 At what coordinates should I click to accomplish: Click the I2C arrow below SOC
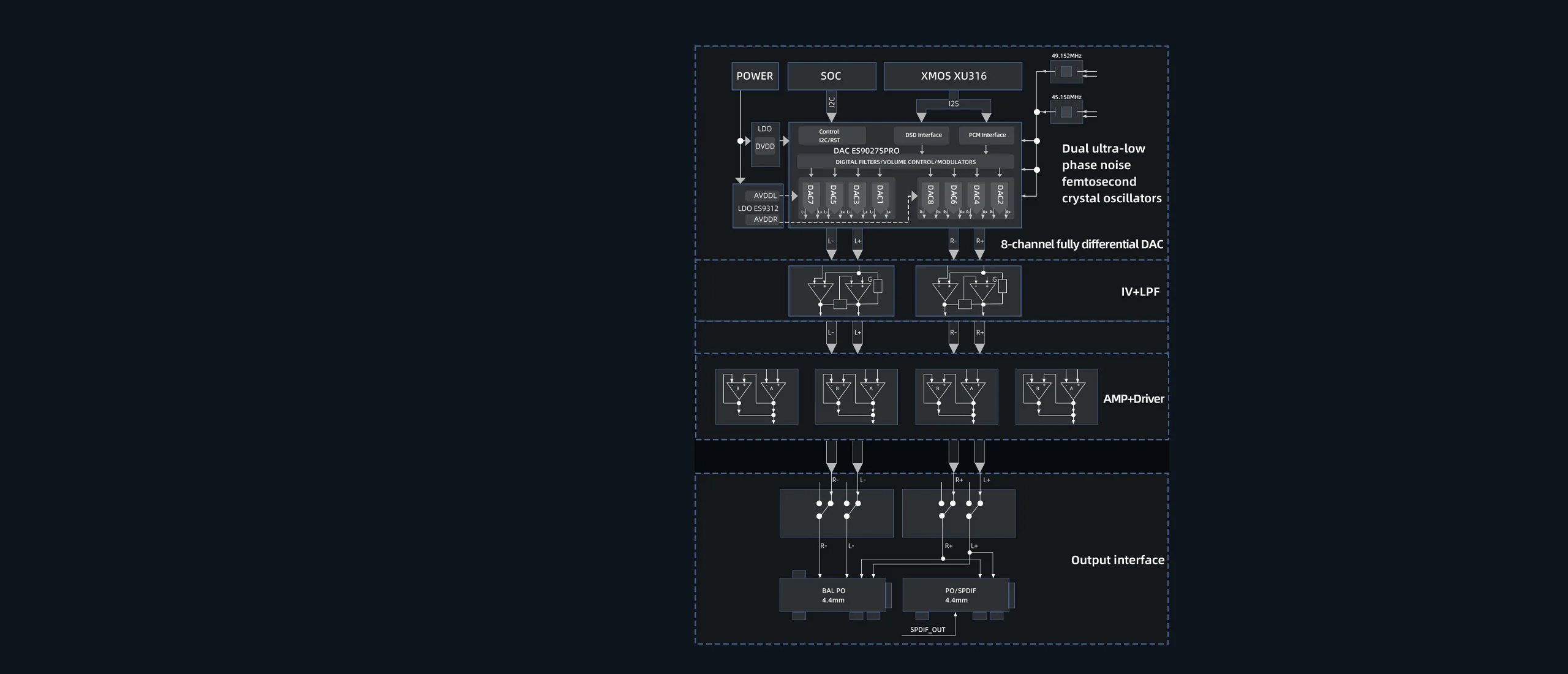click(831, 106)
